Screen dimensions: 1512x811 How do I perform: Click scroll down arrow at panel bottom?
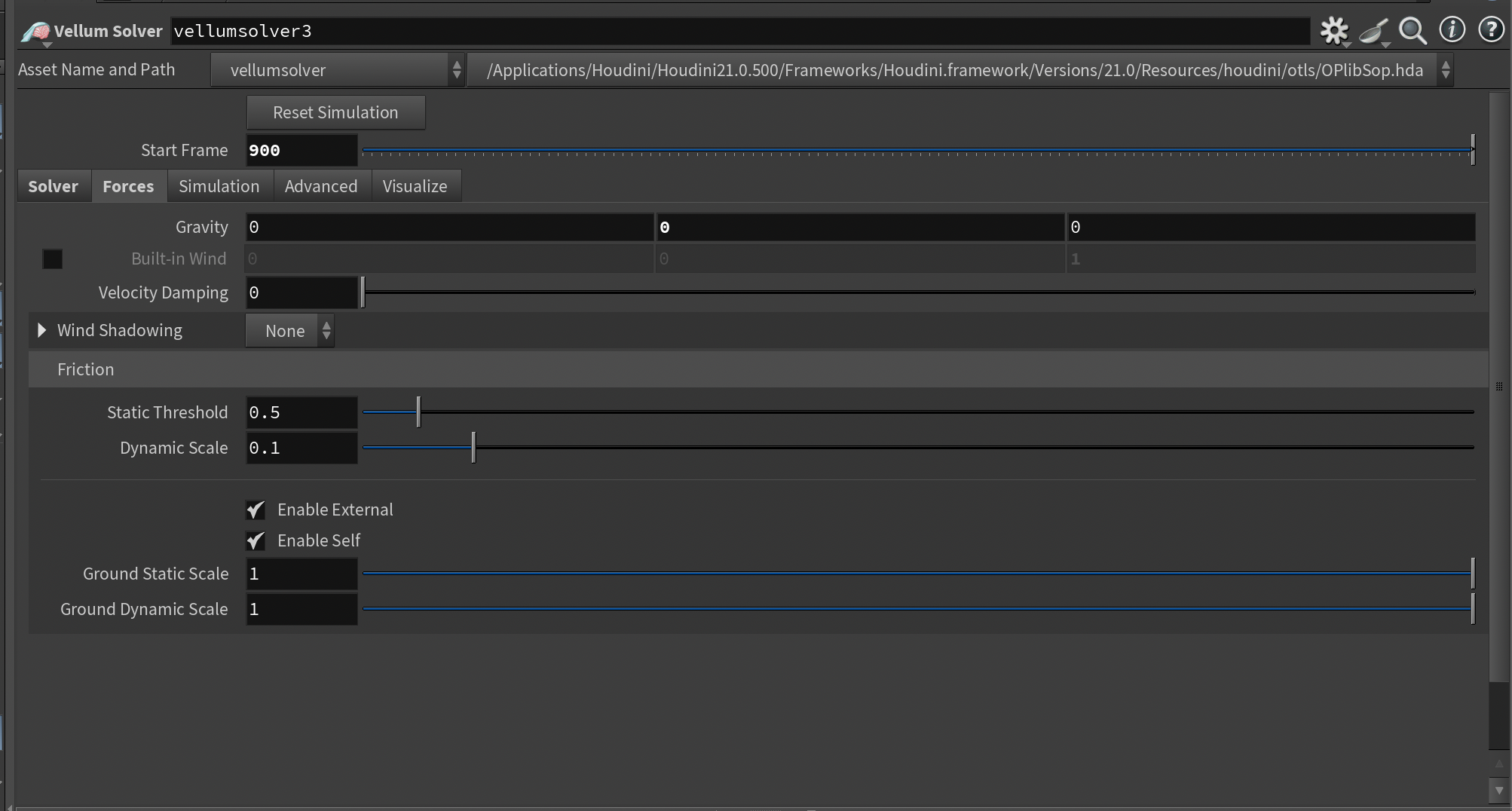tap(1498, 791)
